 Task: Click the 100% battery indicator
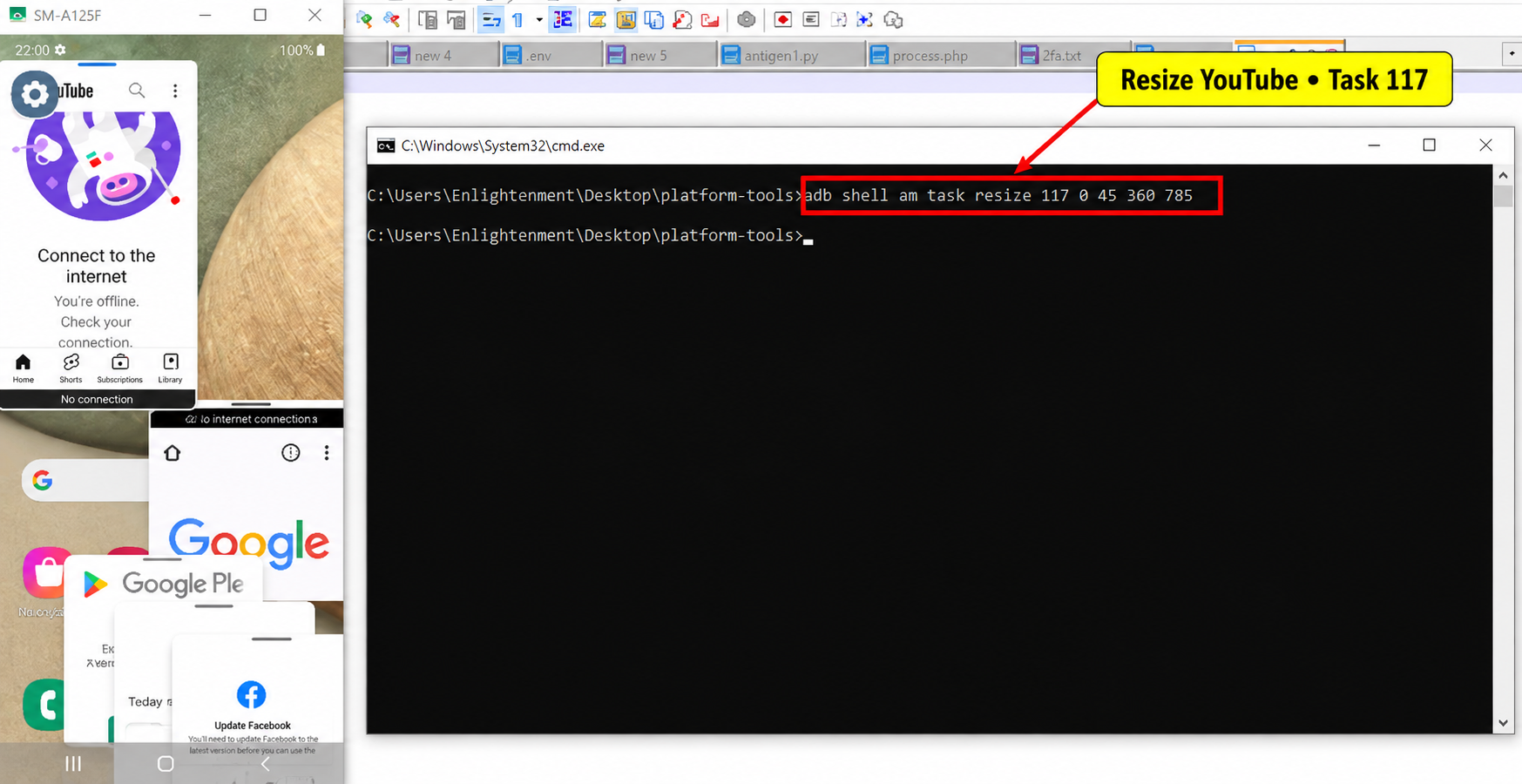(302, 51)
